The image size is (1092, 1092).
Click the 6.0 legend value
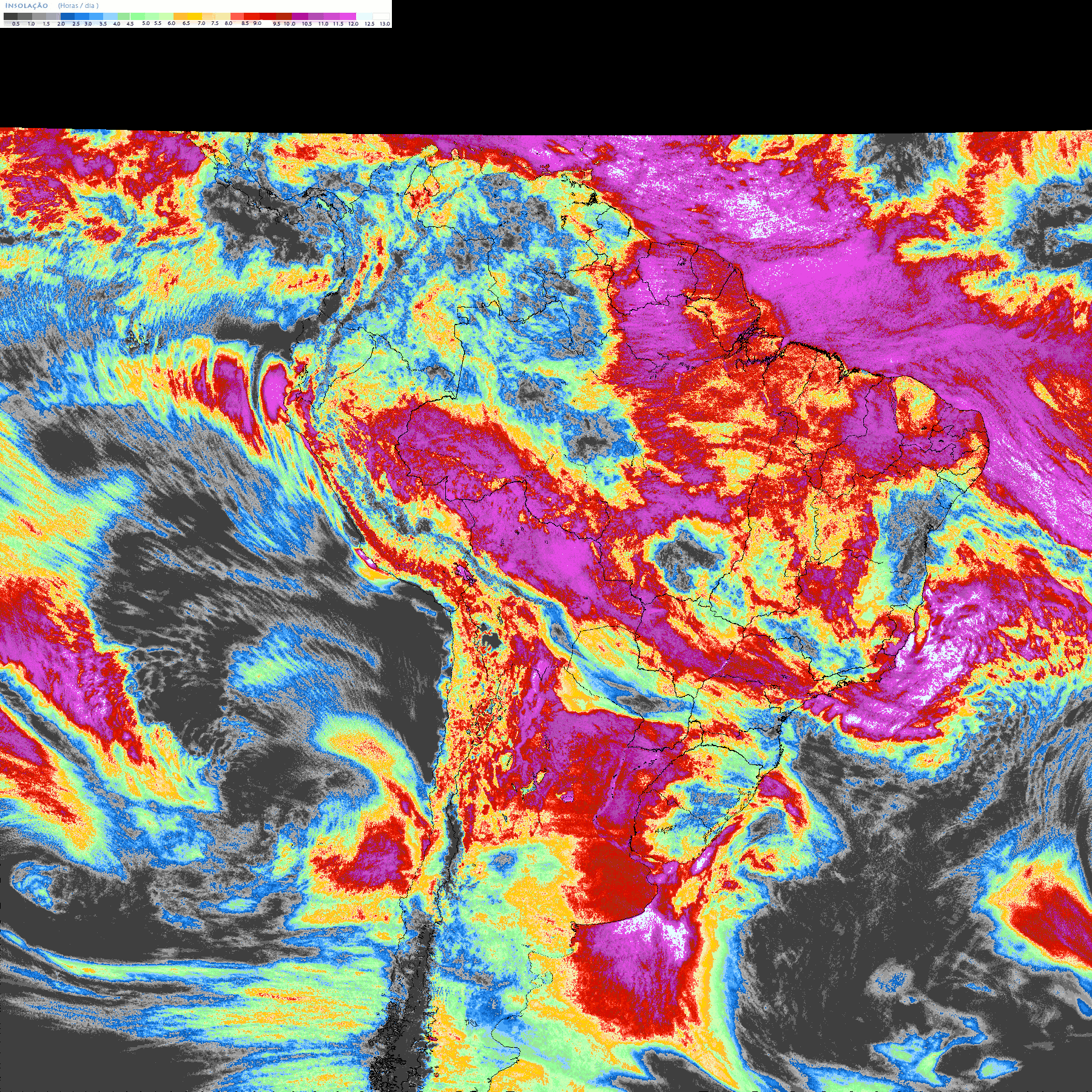tap(172, 23)
